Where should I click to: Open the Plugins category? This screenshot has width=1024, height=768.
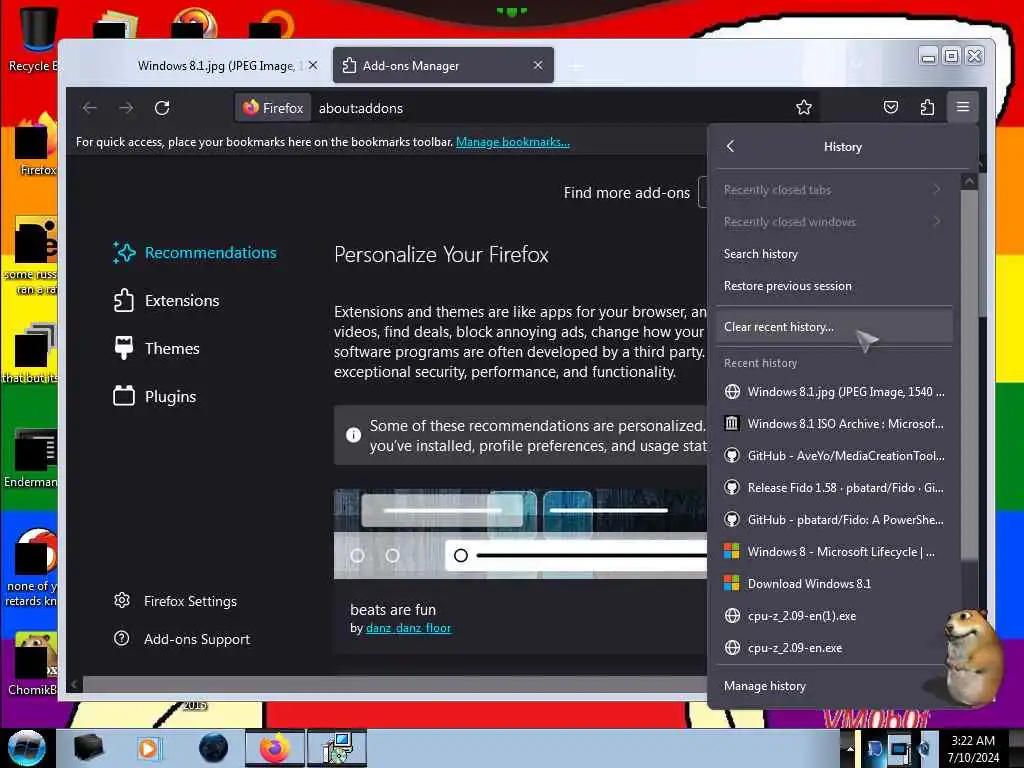tap(154, 396)
